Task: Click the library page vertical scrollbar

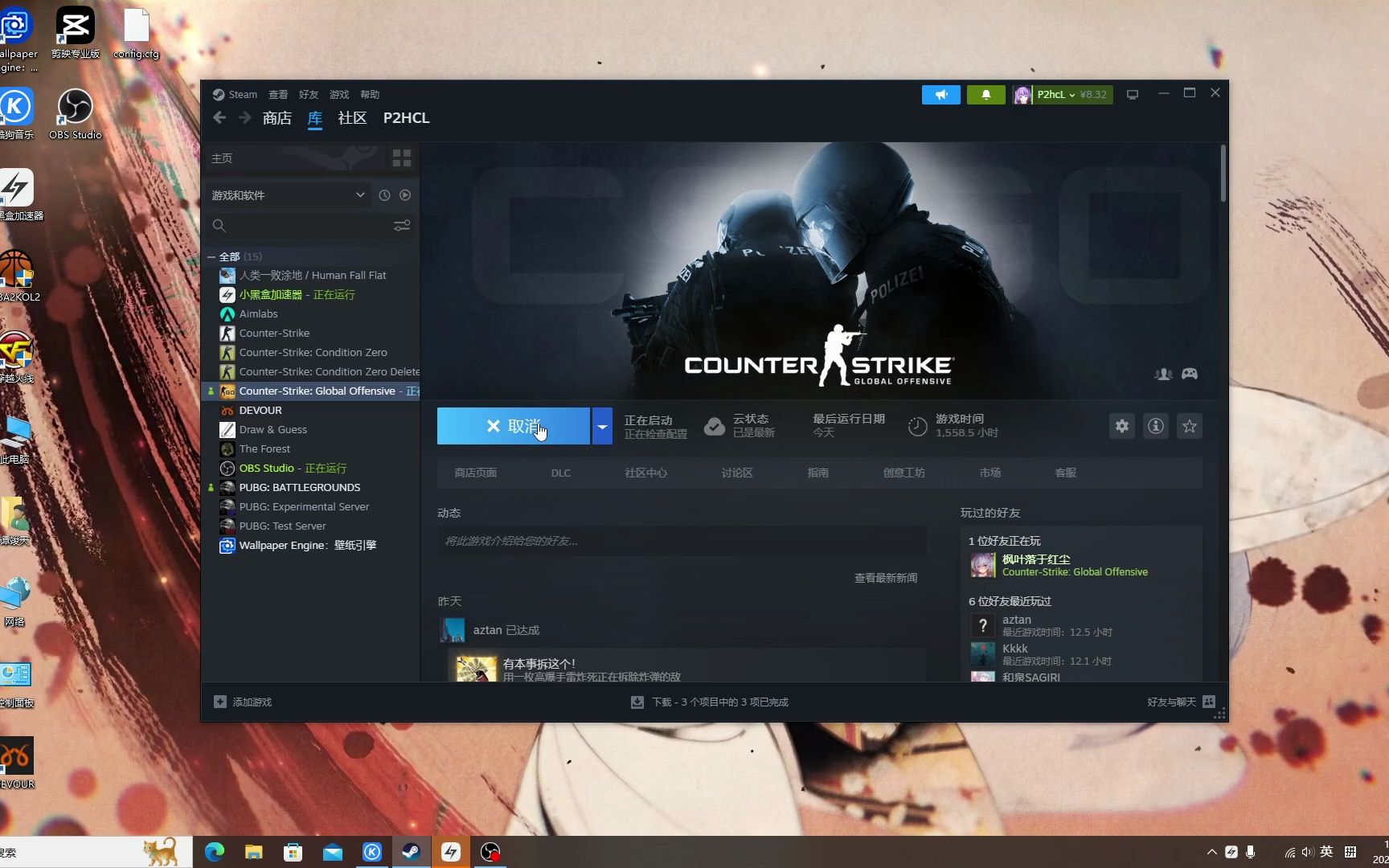Action: coord(1223,174)
